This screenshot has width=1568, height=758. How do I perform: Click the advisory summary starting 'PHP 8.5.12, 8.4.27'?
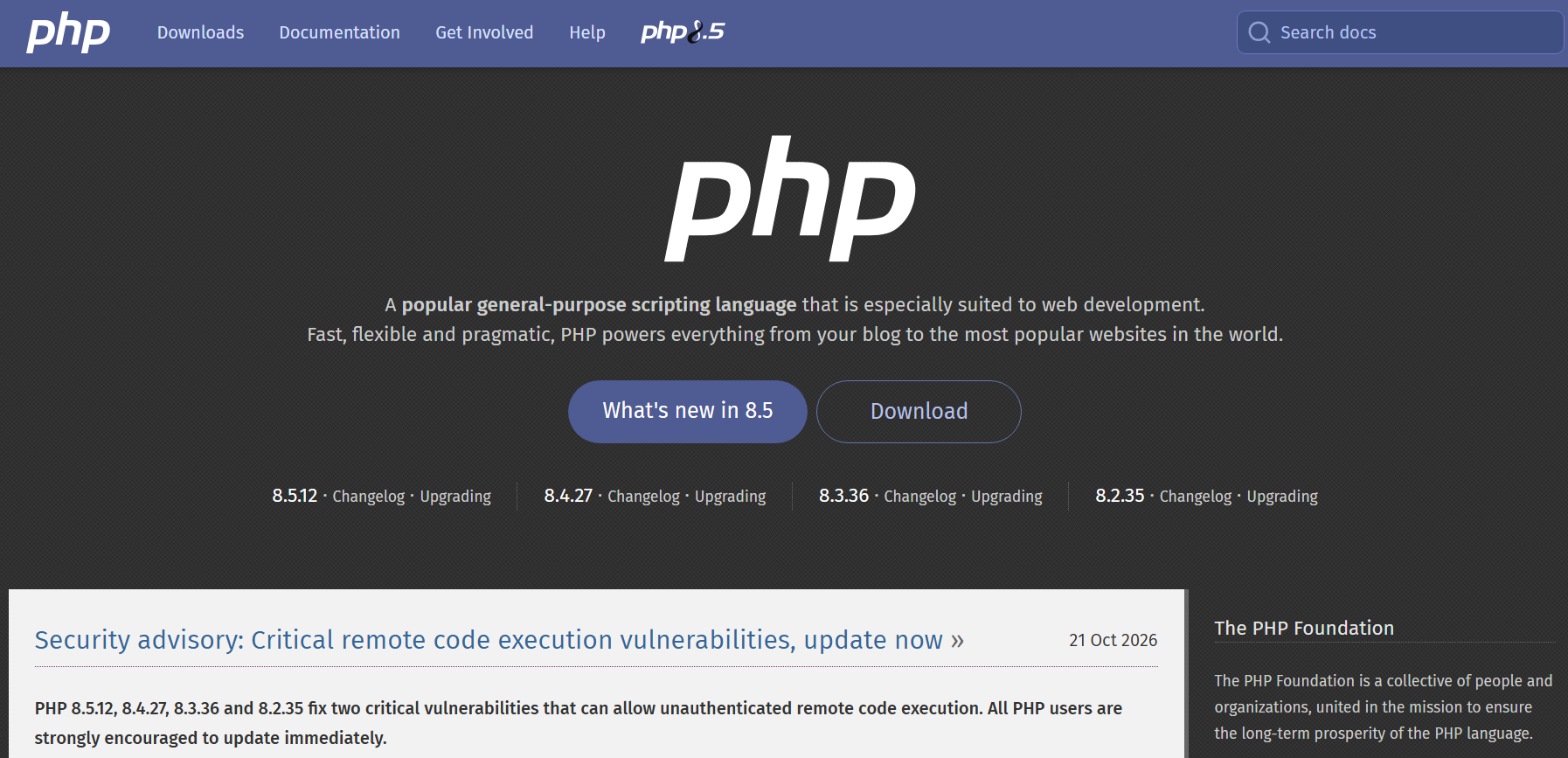tap(579, 723)
